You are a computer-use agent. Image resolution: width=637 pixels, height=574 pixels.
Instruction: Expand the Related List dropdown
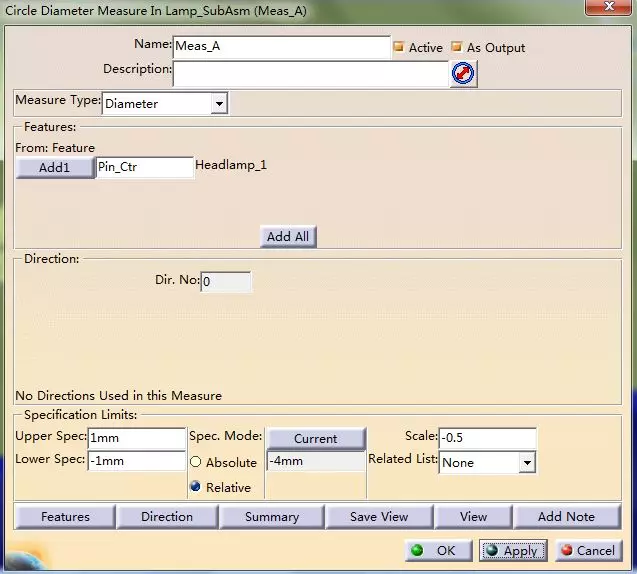tap(526, 463)
